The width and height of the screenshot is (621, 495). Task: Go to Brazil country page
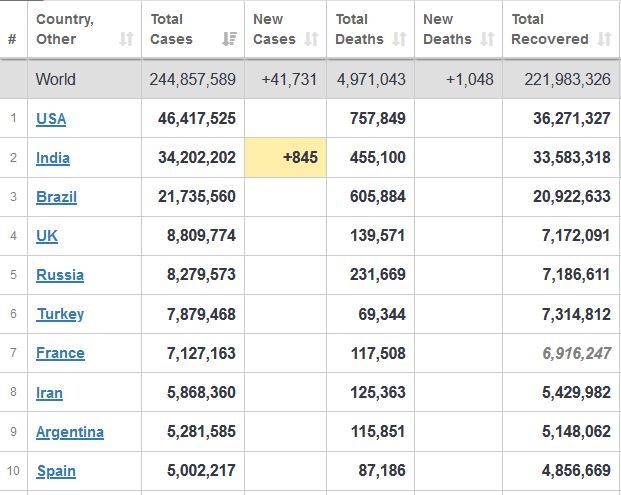[56, 196]
